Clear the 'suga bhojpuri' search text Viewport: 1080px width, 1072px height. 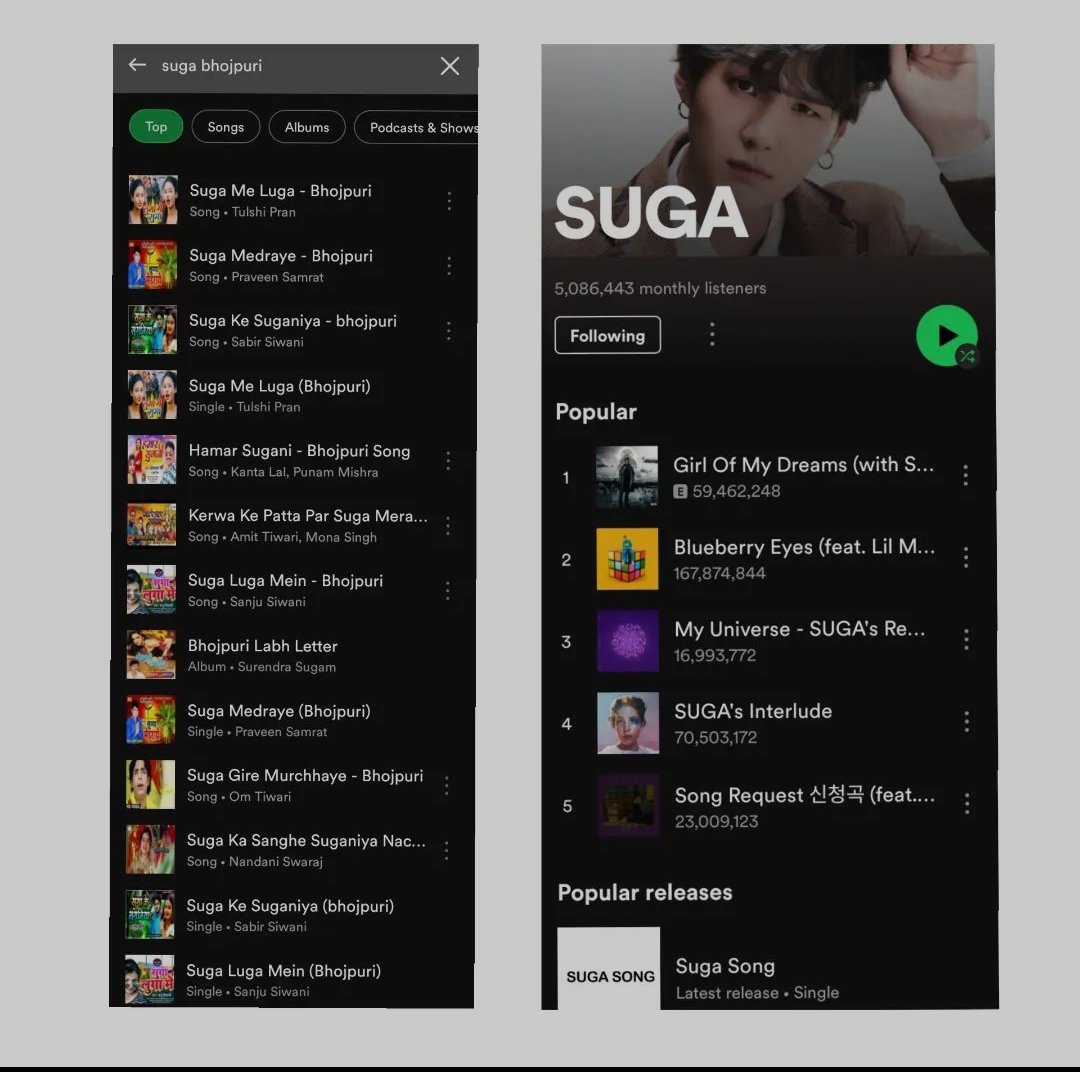pyautogui.click(x=450, y=66)
